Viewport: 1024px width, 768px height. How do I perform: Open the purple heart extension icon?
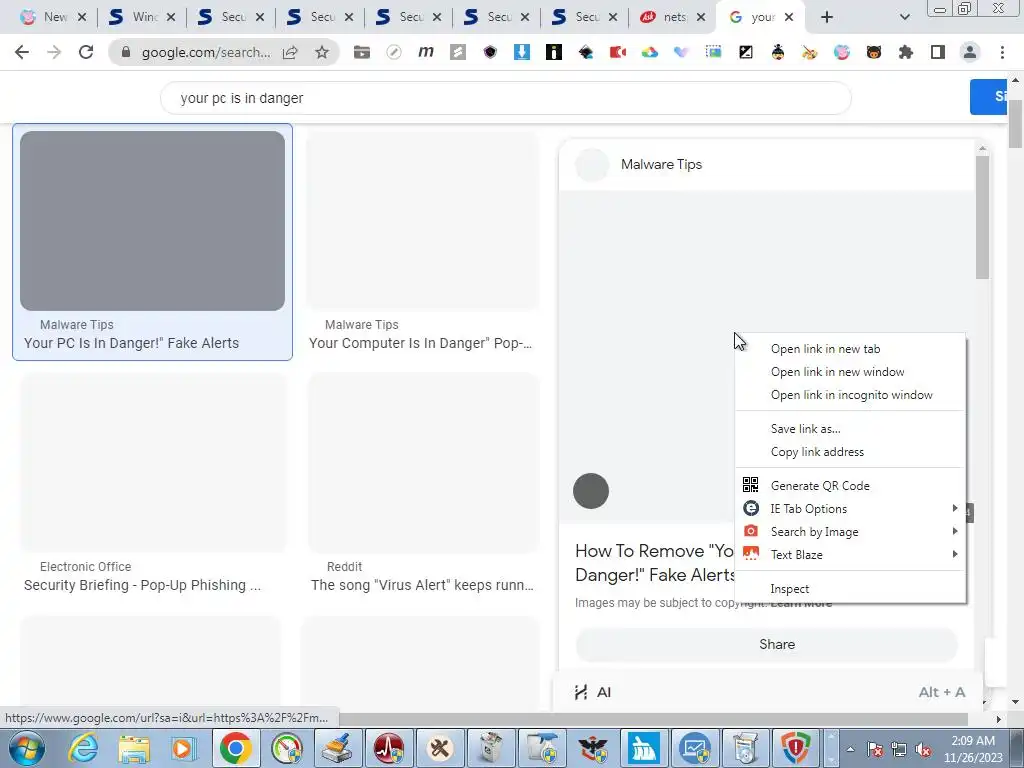point(682,52)
